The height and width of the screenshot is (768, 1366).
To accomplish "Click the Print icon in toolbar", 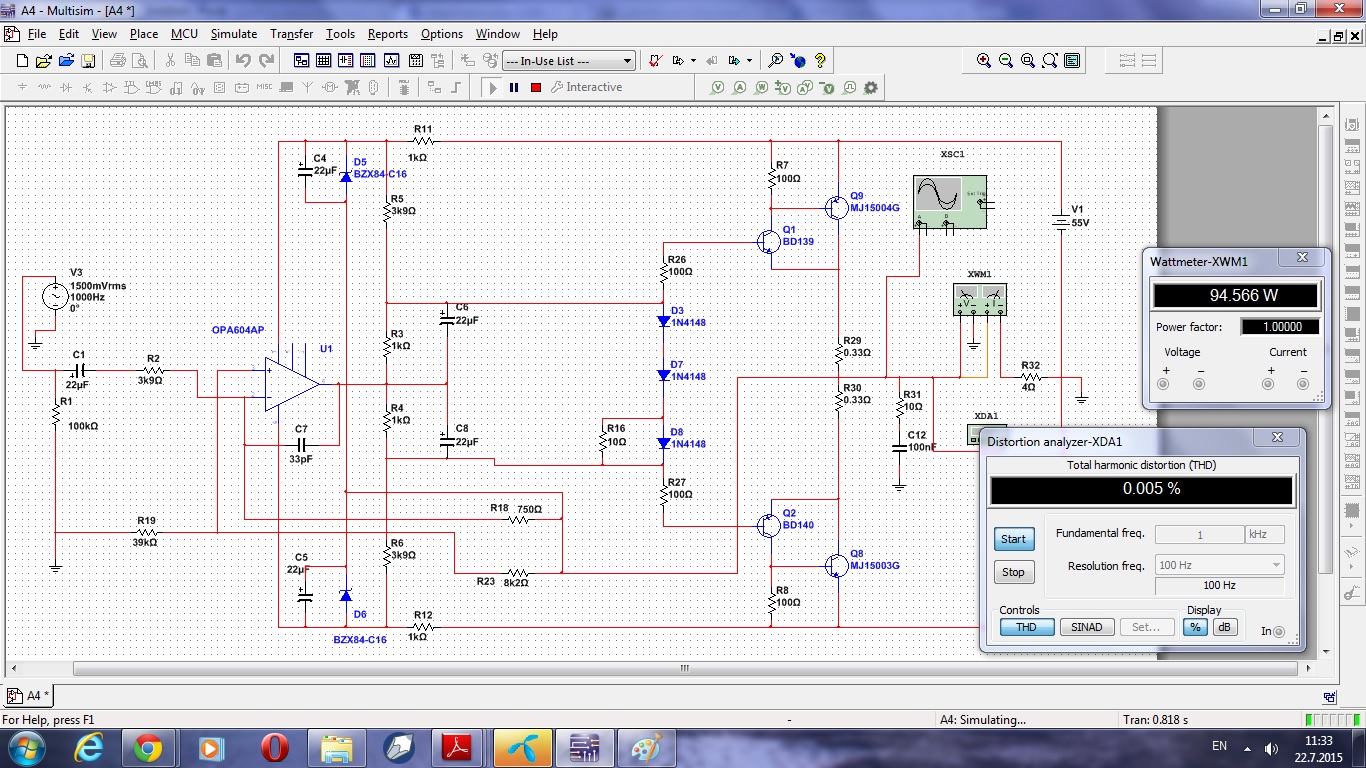I will 118,61.
